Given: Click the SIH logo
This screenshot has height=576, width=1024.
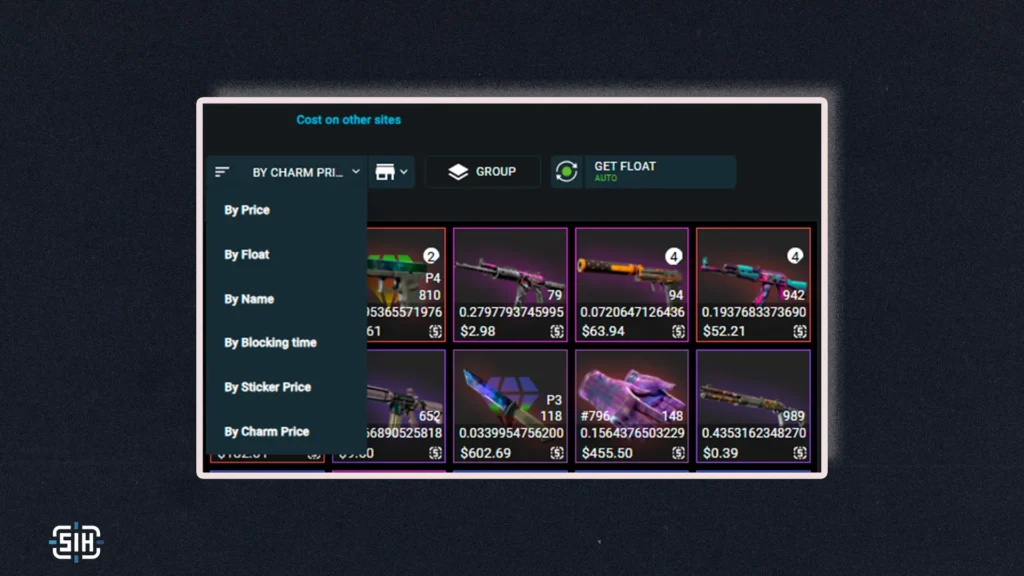Looking at the screenshot, I should (x=76, y=542).
